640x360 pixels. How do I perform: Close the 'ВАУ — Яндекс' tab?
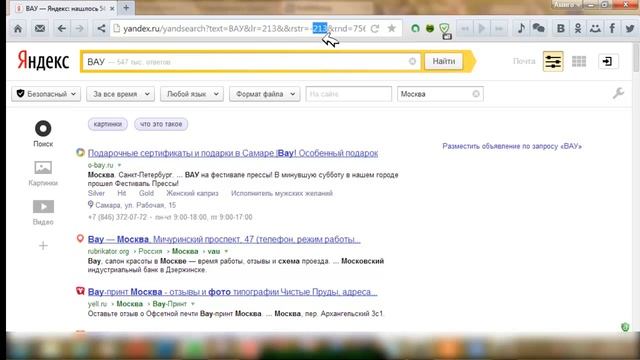coord(112,8)
